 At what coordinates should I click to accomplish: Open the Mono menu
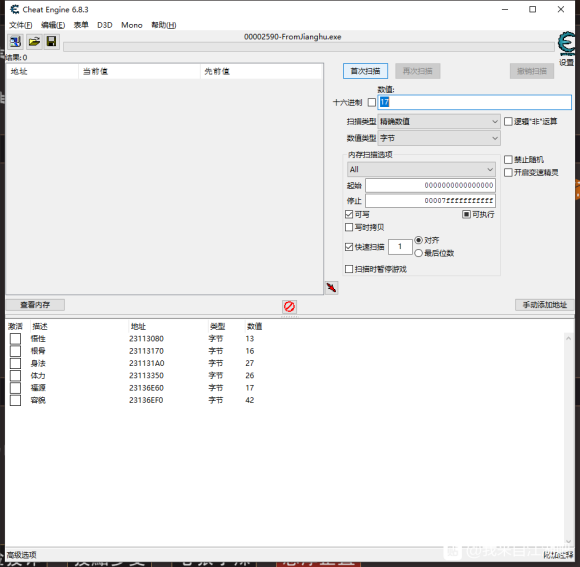132,25
